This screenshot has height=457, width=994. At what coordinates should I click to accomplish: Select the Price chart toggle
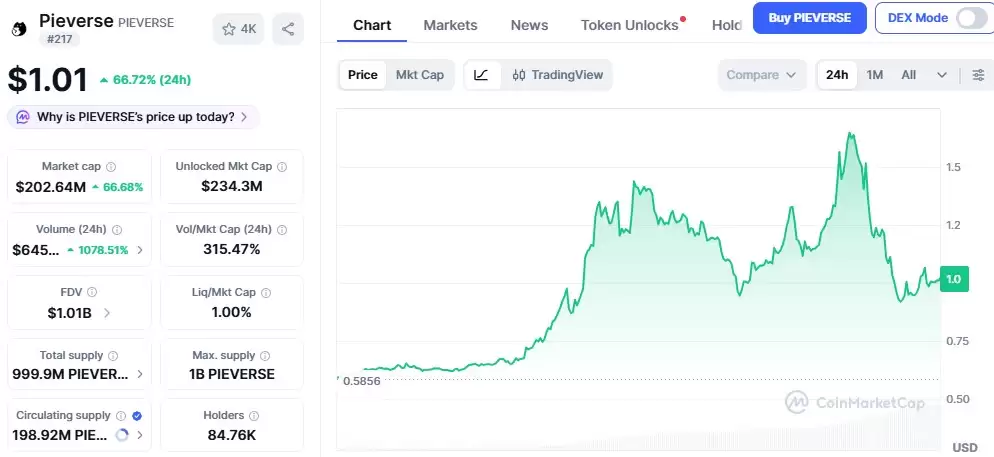[363, 75]
